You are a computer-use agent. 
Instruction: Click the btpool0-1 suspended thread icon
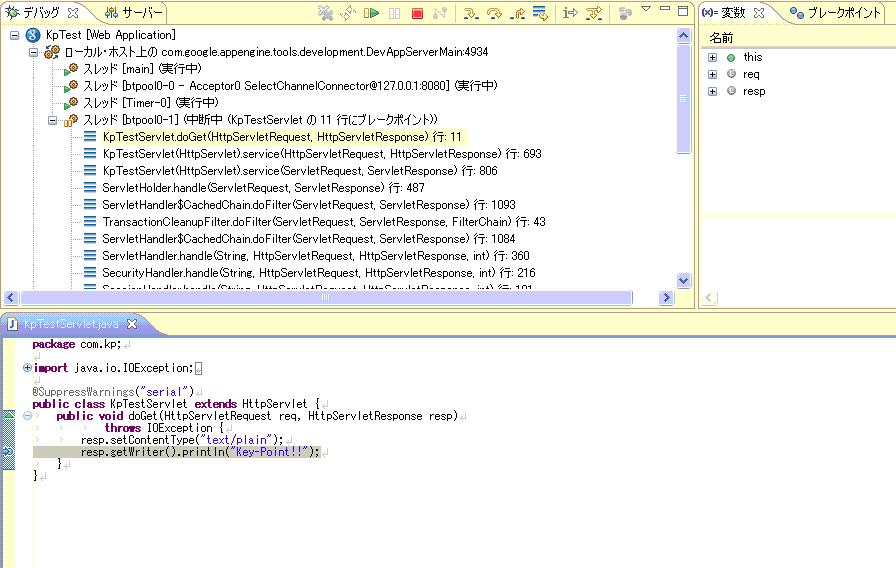tap(71, 121)
